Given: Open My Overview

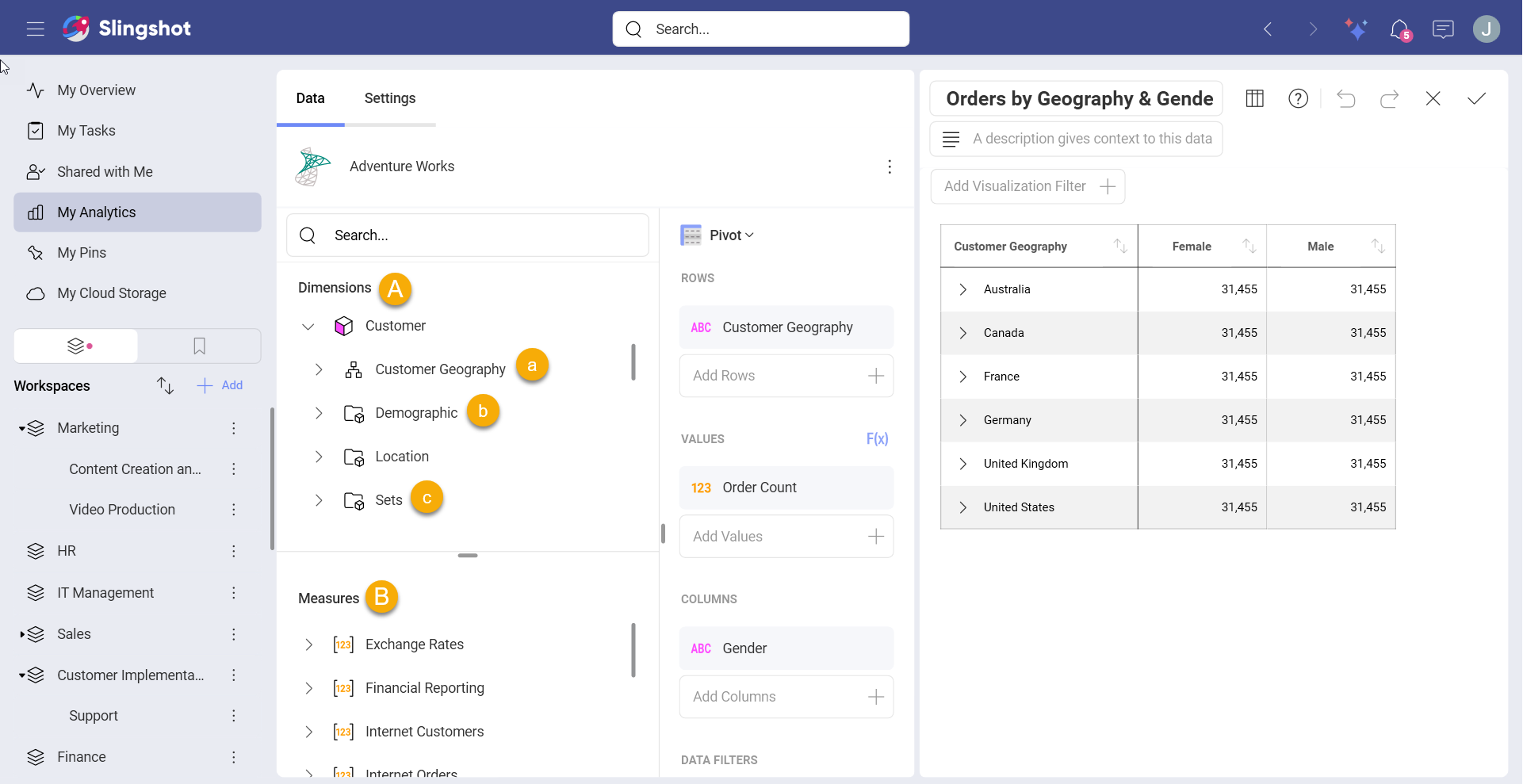Looking at the screenshot, I should [137, 90].
